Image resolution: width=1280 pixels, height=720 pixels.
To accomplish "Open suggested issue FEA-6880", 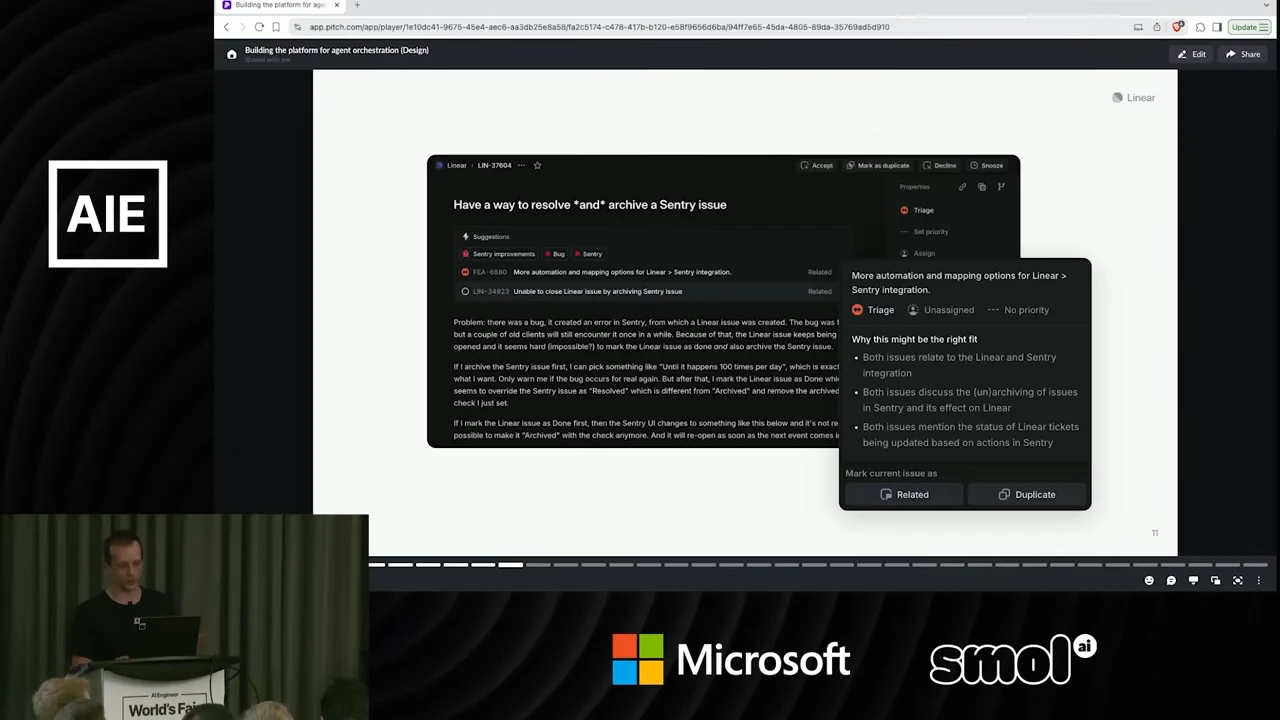I will tap(646, 272).
